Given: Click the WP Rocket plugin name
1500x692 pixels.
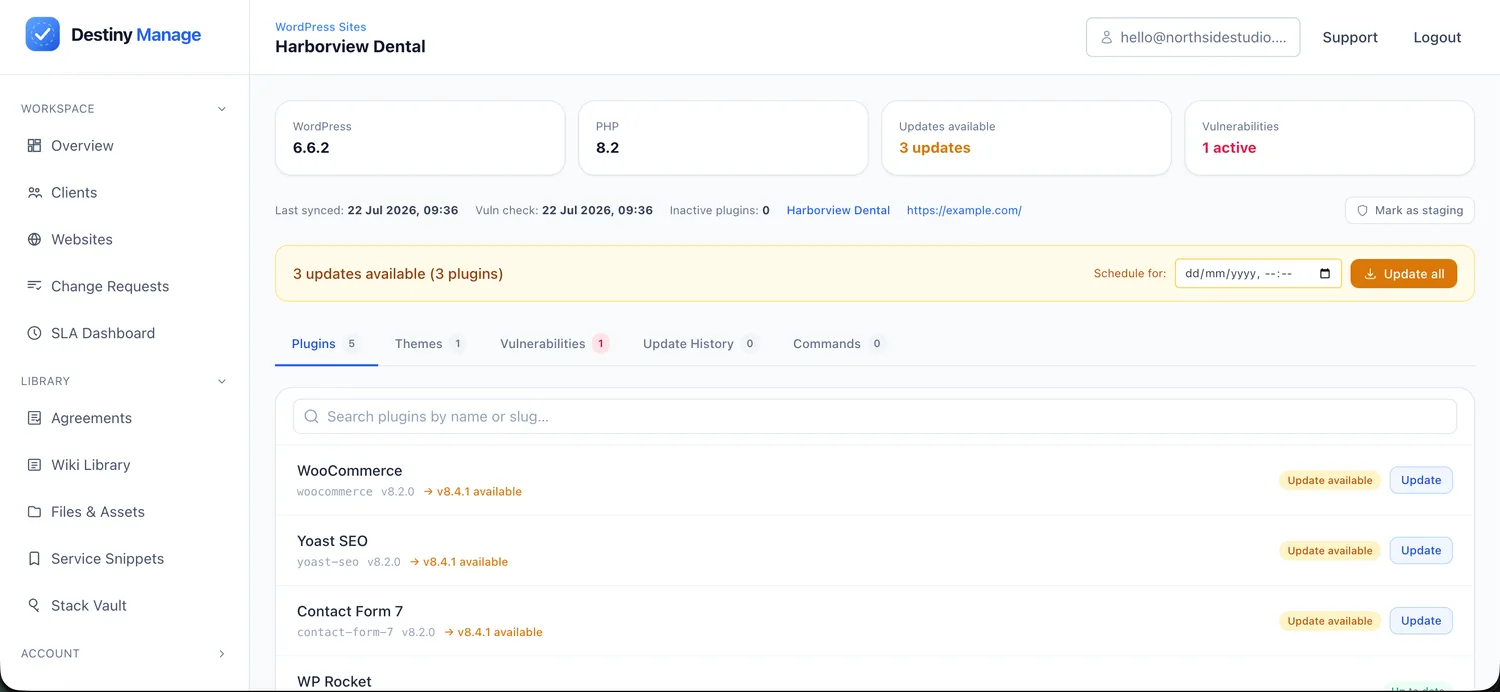Looking at the screenshot, I should tap(334, 681).
